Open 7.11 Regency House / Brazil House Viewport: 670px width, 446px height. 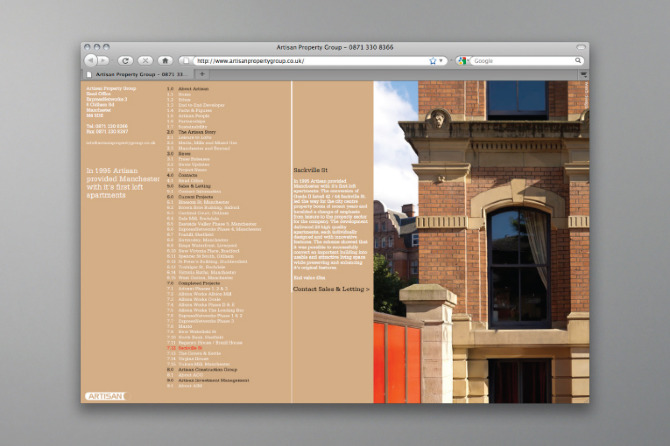205,343
